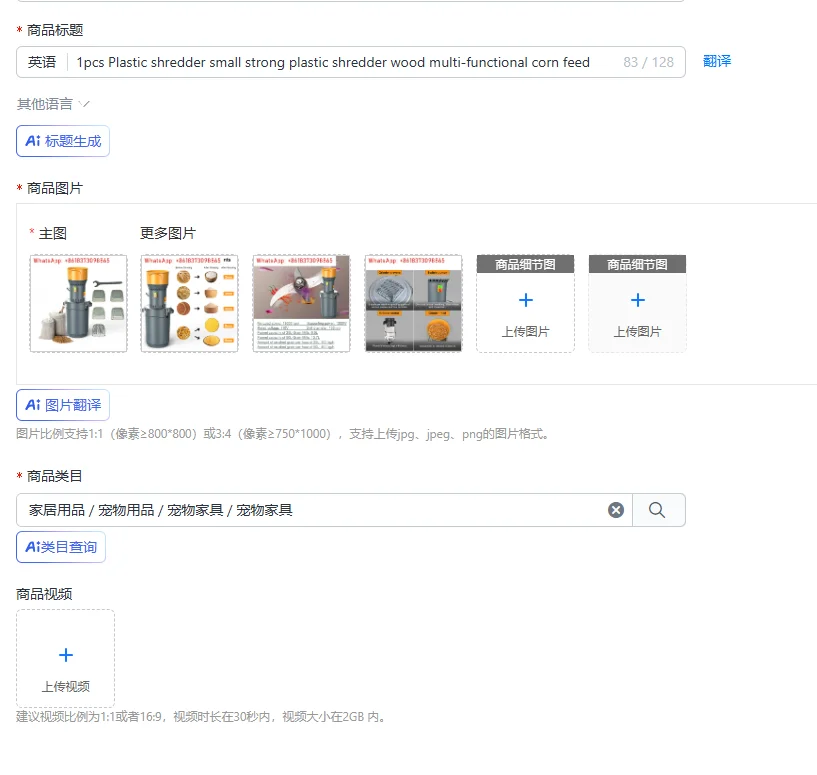Upload image in first 商品细节图 slot
The width and height of the screenshot is (817, 775).
click(x=525, y=304)
